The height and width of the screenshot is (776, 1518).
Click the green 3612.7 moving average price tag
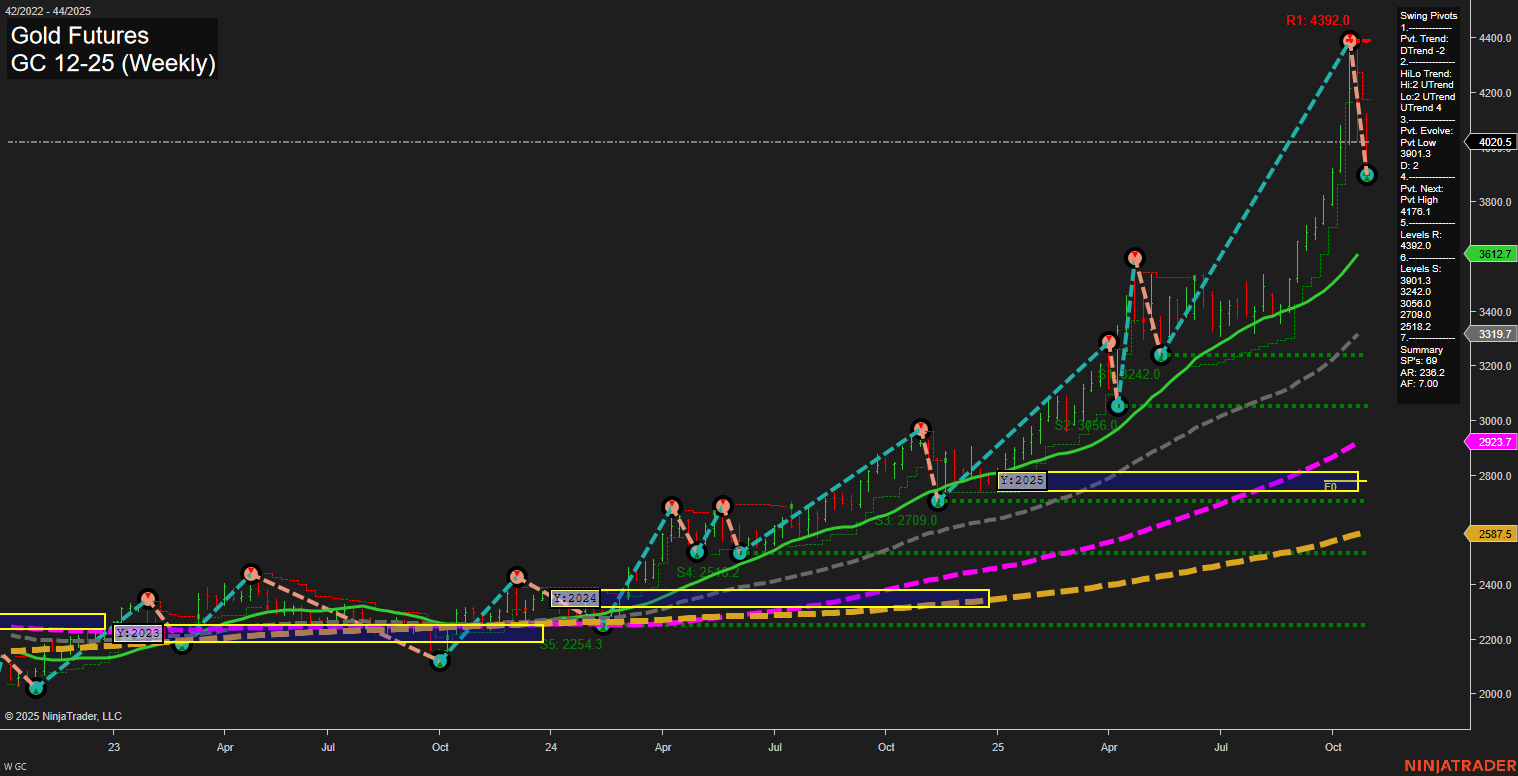click(1493, 254)
